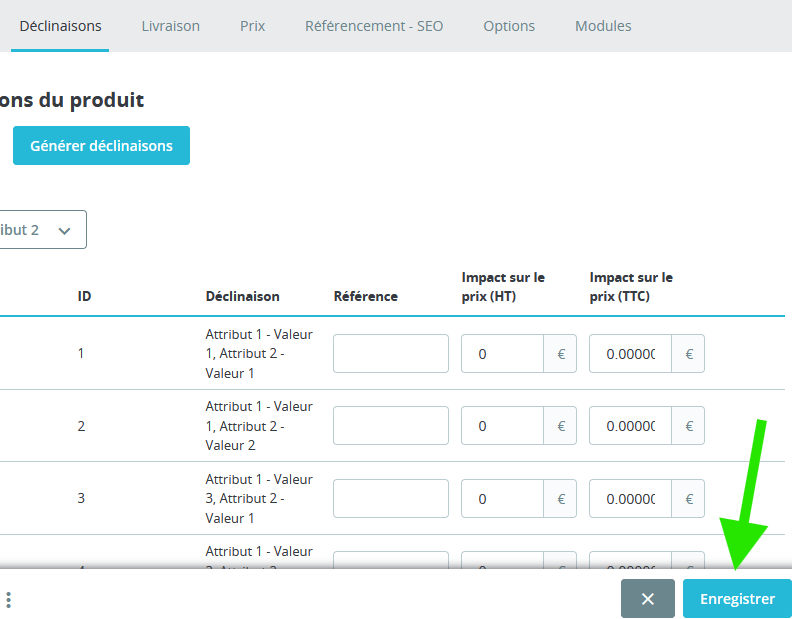
Task: Focus the Référence field for ID 1
Action: 390,354
